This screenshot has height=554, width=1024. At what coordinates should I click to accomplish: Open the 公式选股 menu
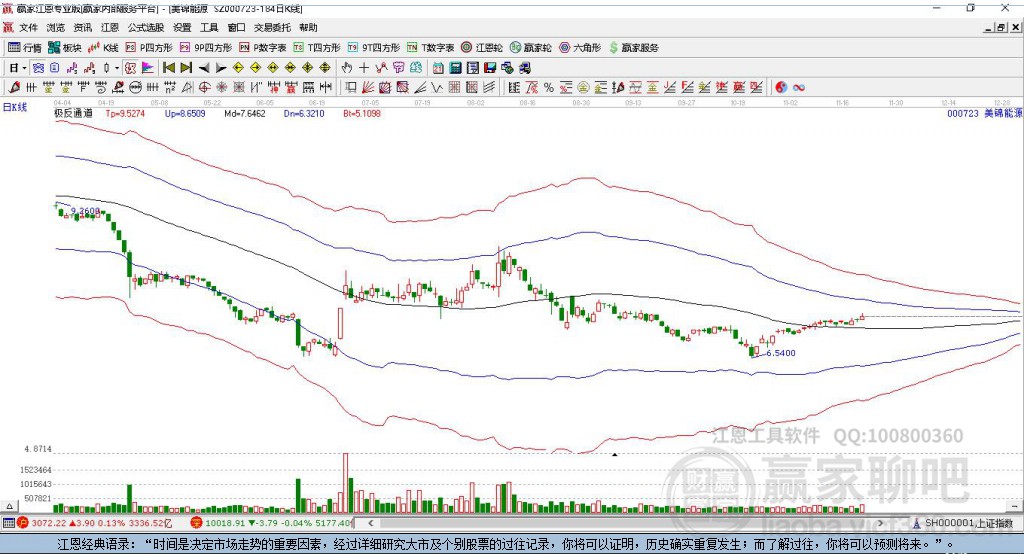coord(146,27)
